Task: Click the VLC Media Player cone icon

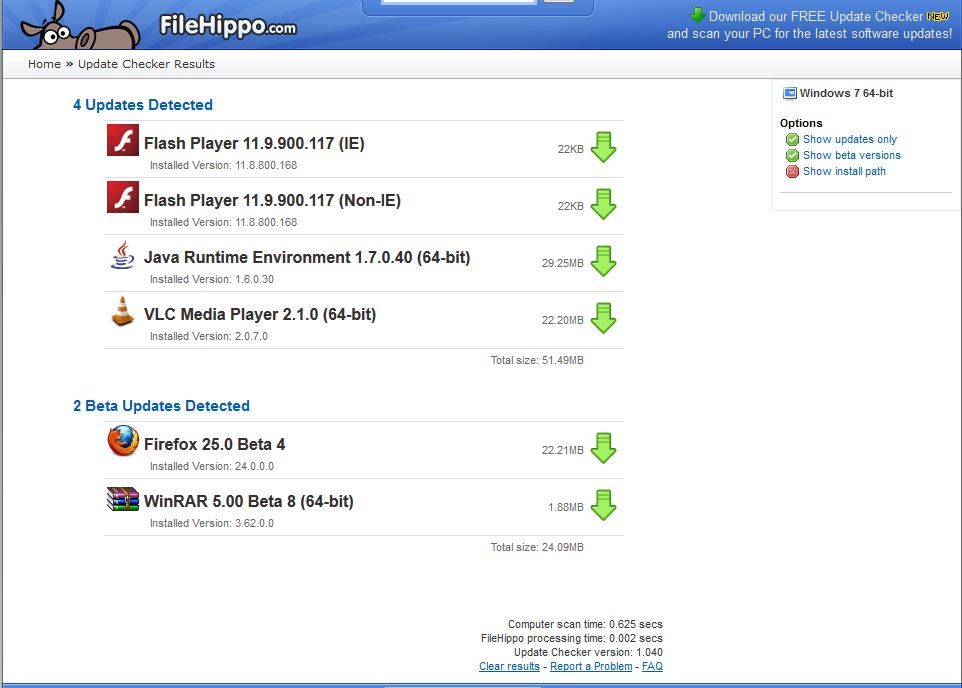Action: [x=123, y=311]
